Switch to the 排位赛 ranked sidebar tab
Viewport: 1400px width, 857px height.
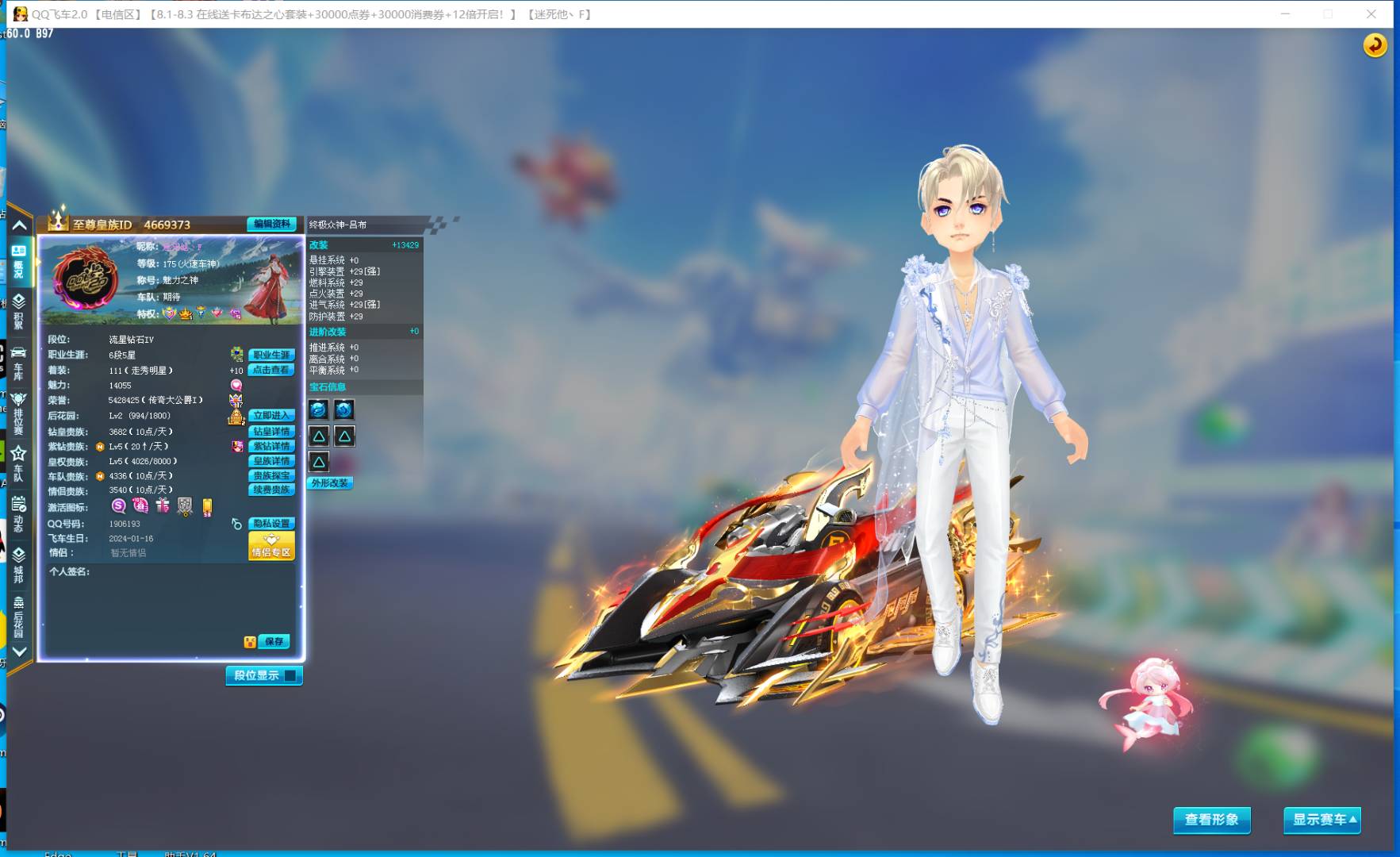18,413
